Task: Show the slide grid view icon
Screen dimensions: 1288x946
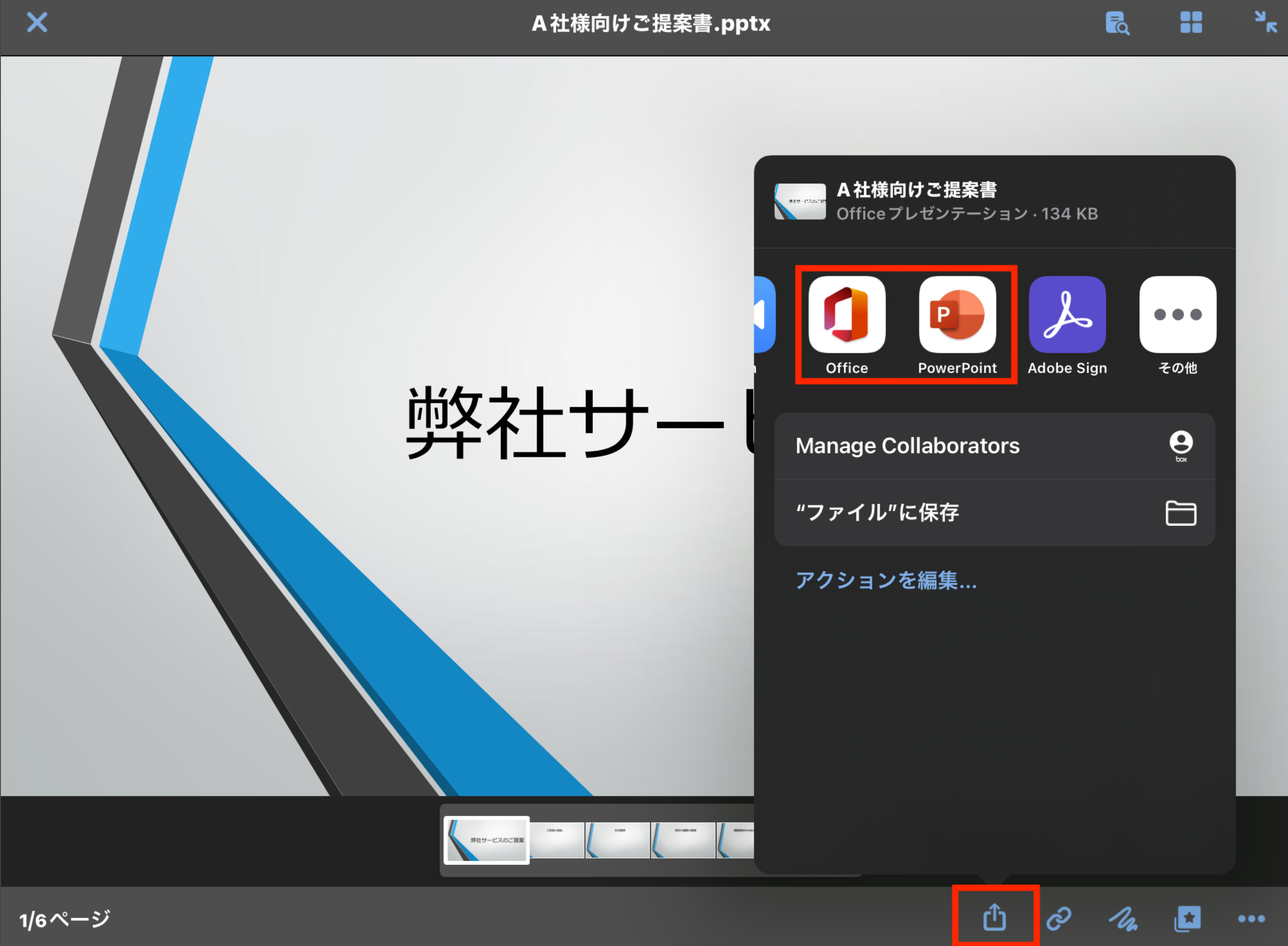Action: point(1191,23)
